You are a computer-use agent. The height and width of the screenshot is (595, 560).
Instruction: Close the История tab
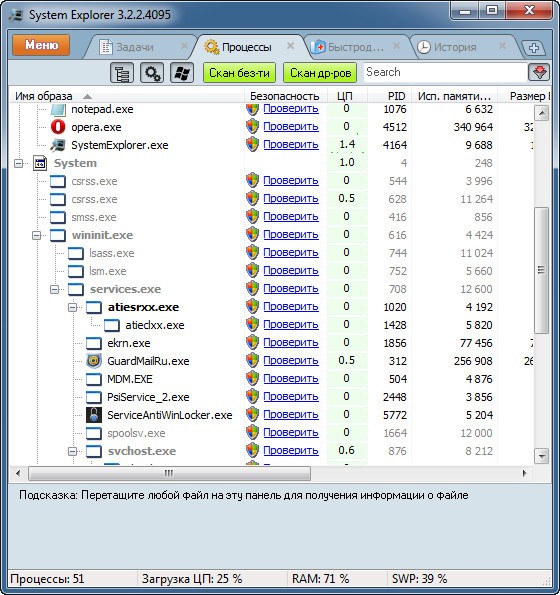coord(502,46)
